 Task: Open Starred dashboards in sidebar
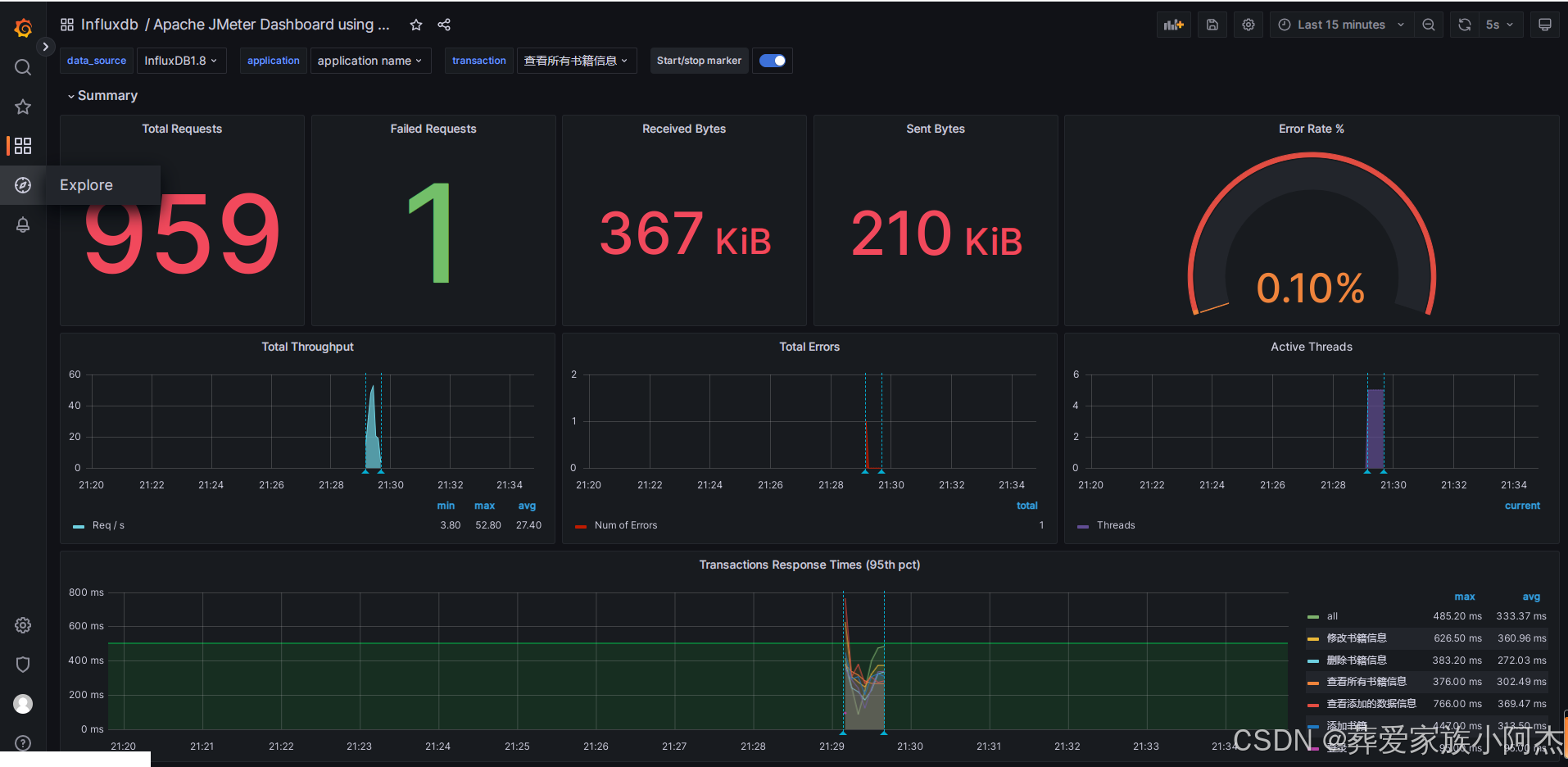click(x=23, y=107)
